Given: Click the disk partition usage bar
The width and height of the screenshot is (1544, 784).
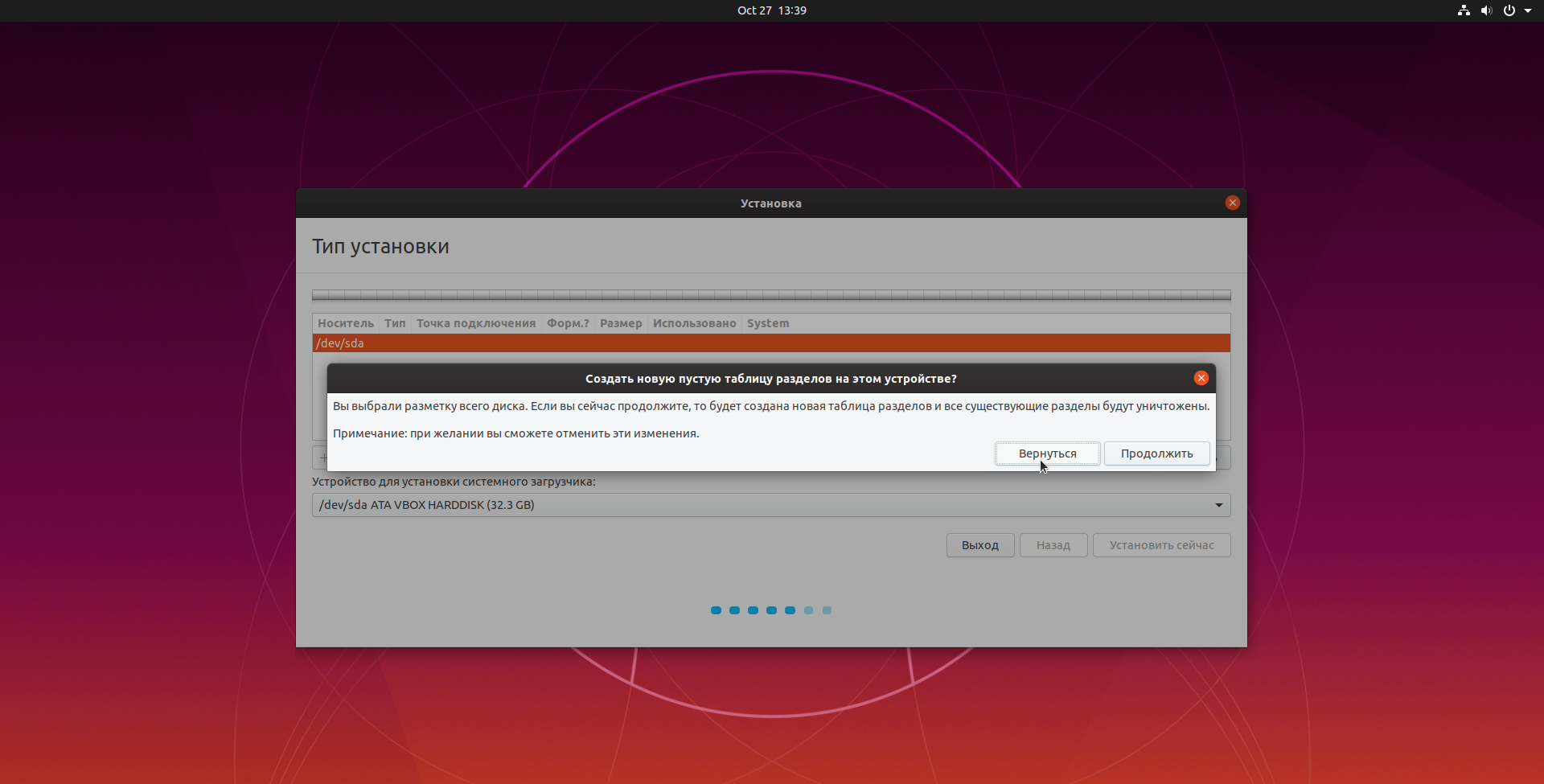Looking at the screenshot, I should (x=771, y=295).
